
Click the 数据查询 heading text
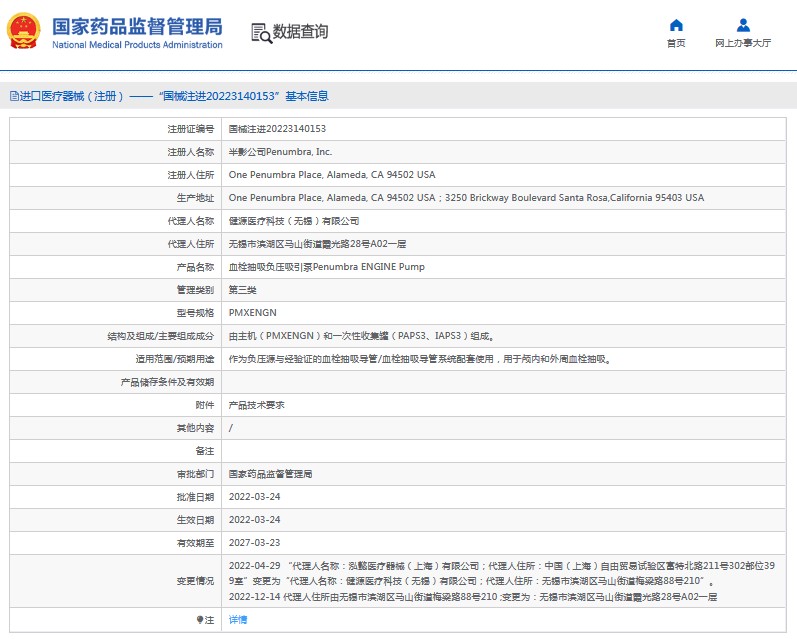(300, 32)
